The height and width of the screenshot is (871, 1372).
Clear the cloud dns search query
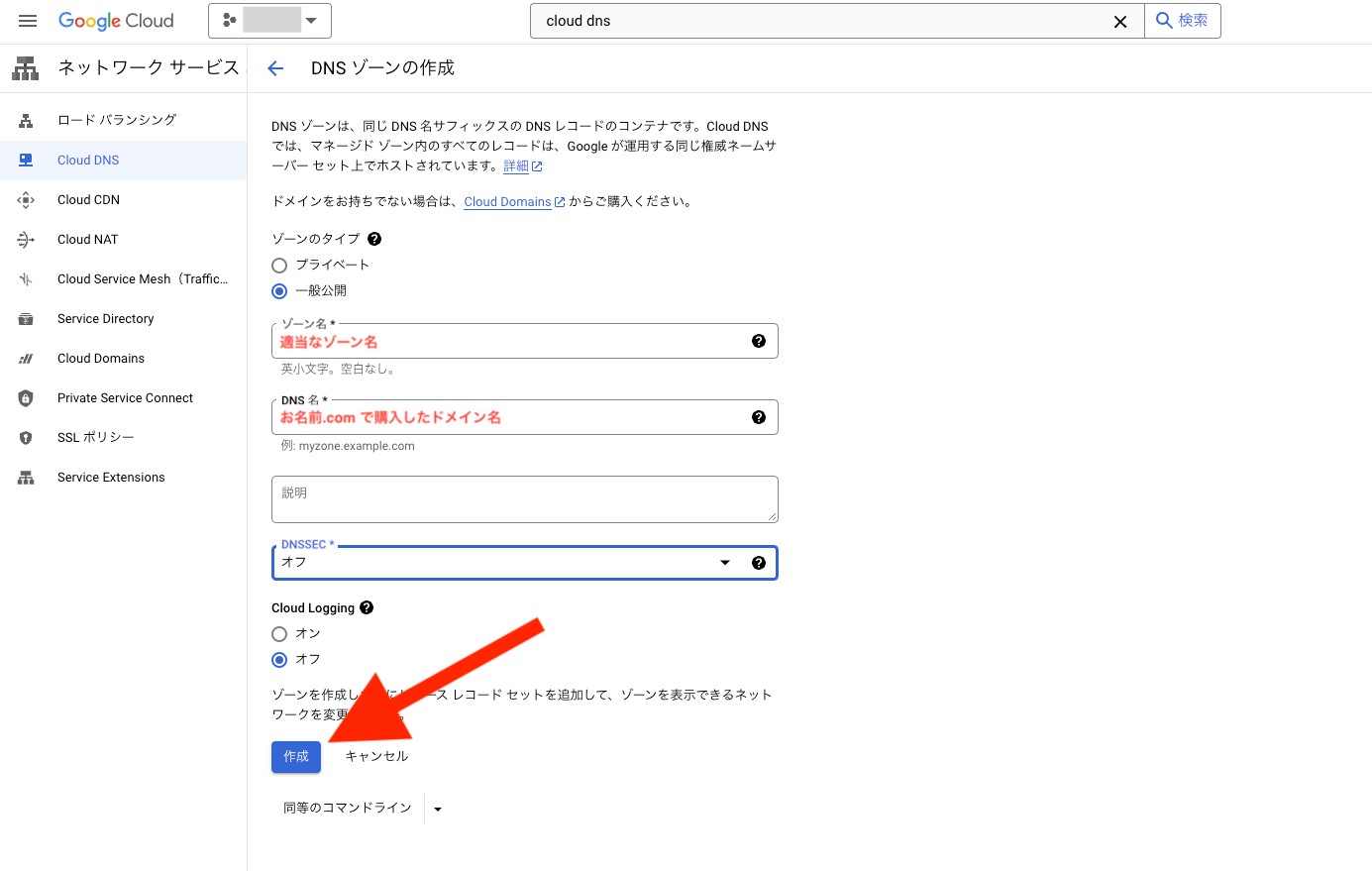(x=1120, y=21)
